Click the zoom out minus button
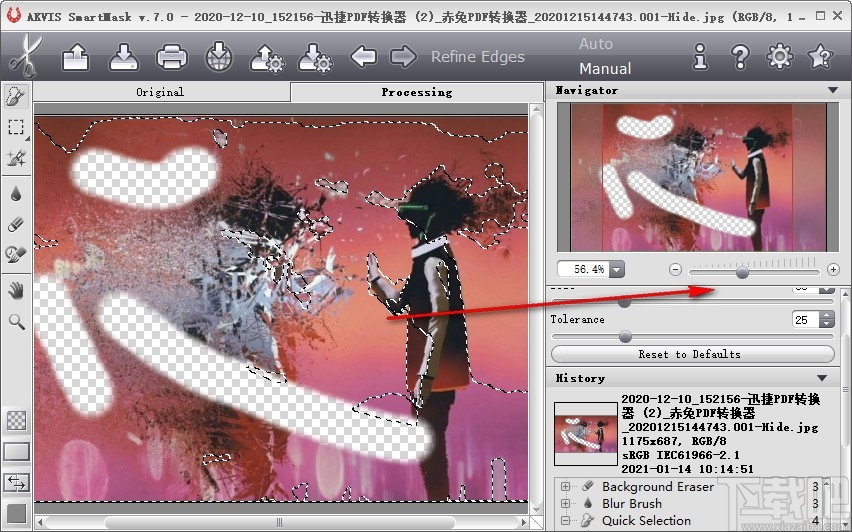This screenshot has width=852, height=532. point(675,270)
